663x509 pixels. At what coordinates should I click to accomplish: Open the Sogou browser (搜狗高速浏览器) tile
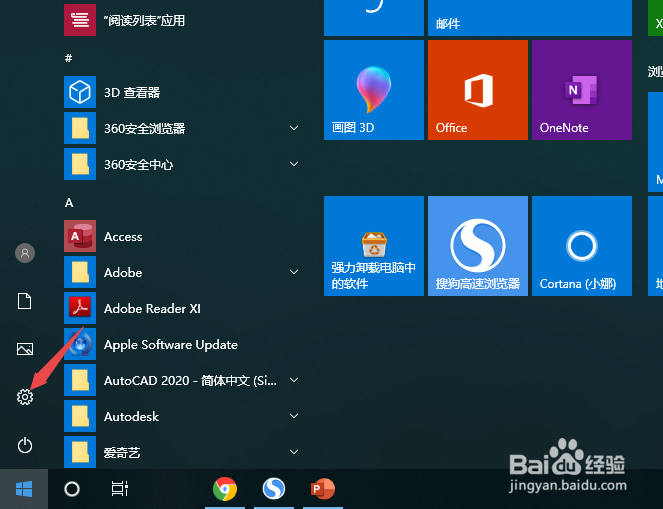coord(478,246)
